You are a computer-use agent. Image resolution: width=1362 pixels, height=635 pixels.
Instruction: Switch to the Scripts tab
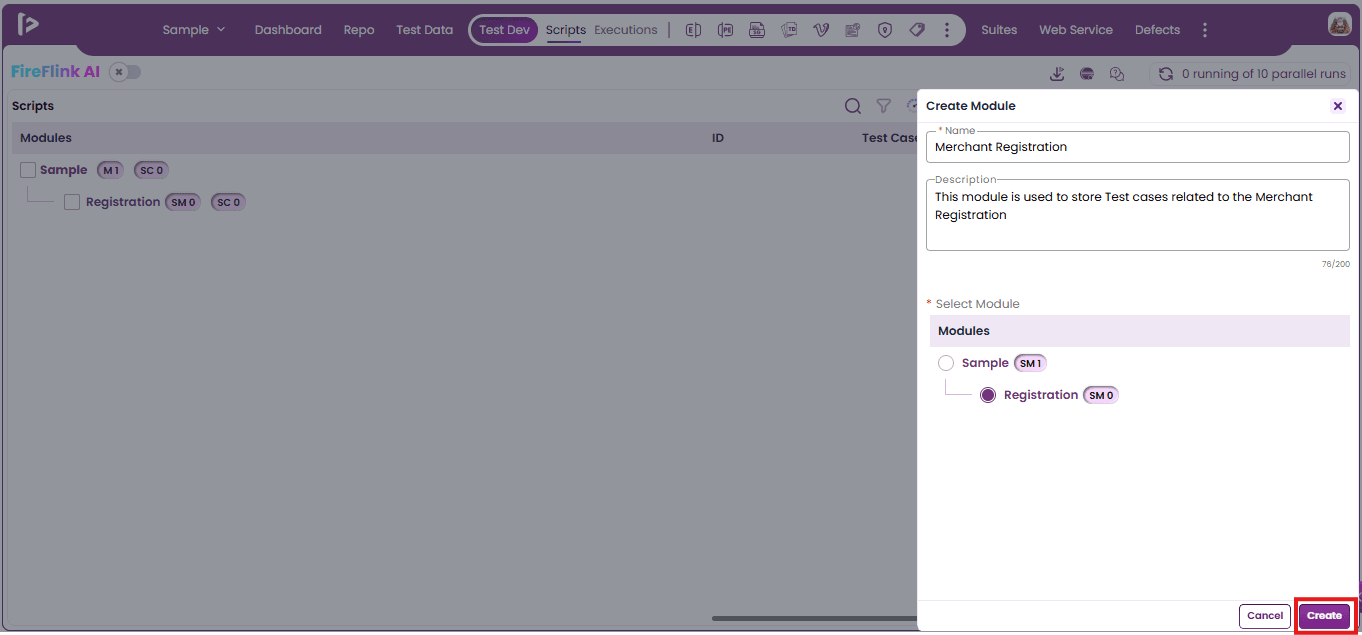pyautogui.click(x=566, y=30)
